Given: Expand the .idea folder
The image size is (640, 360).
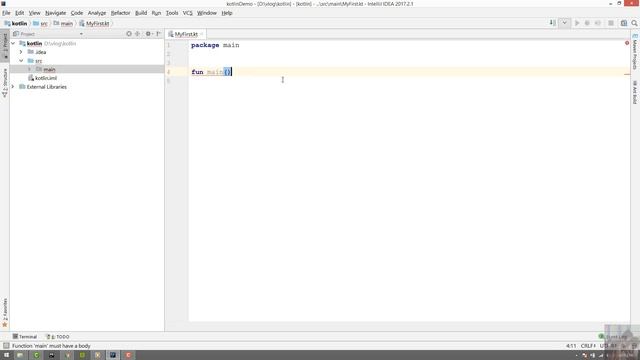Looking at the screenshot, I should tap(21, 52).
